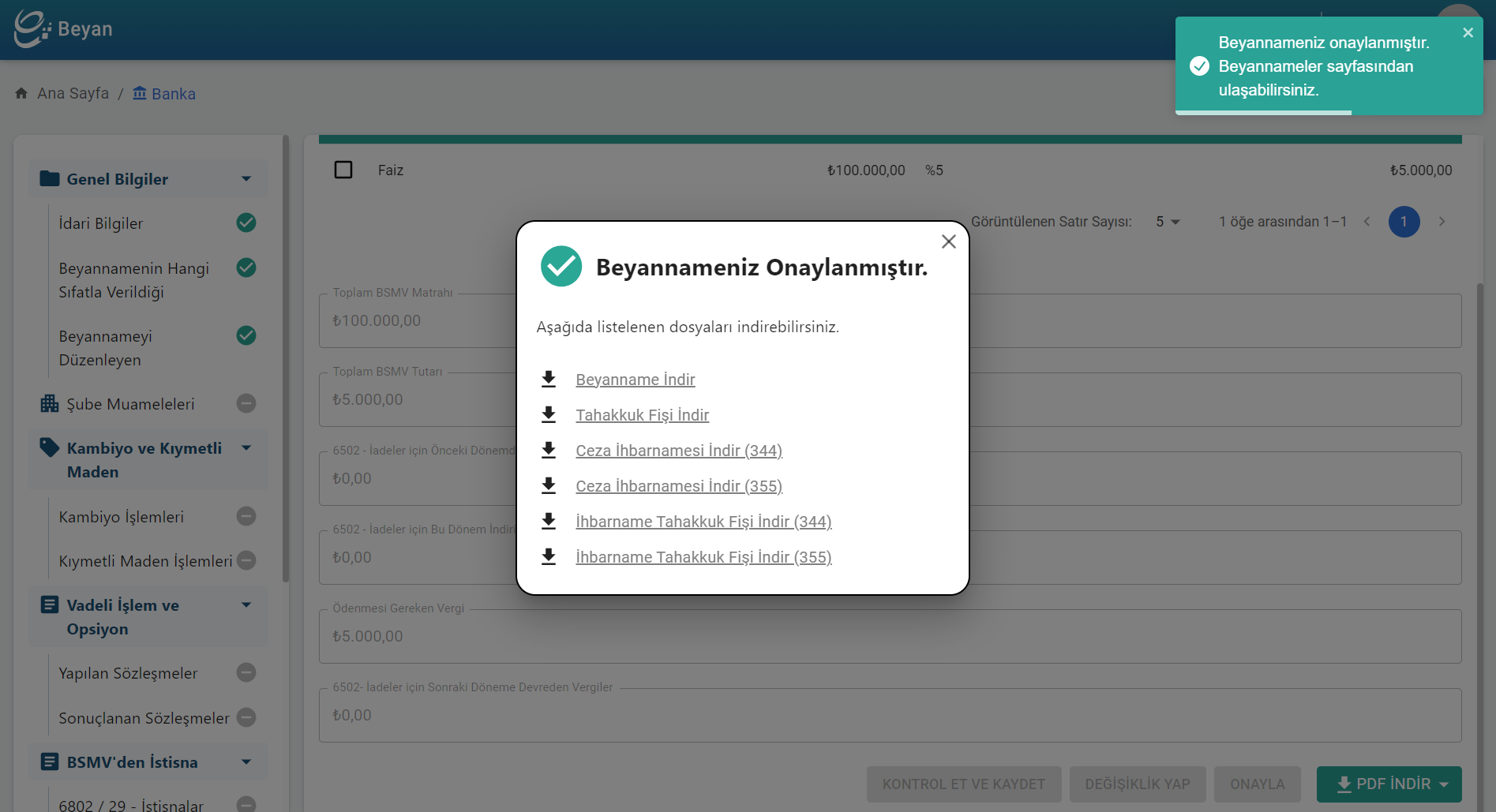Click the folder icon of Genel Bilgiler

point(50,178)
